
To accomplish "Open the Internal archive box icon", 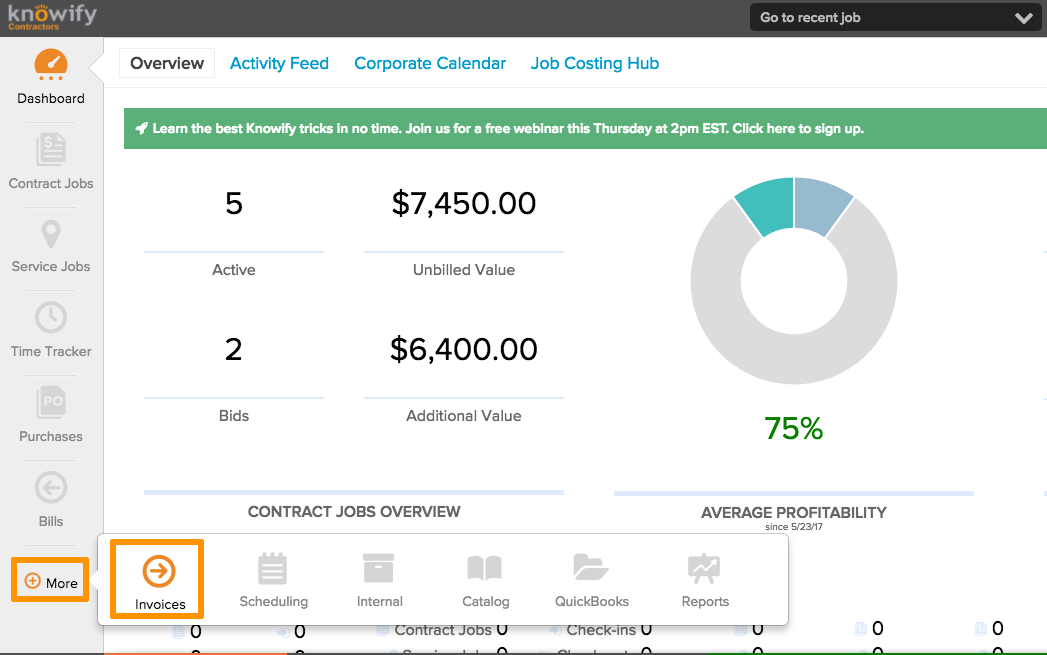I will click(379, 569).
